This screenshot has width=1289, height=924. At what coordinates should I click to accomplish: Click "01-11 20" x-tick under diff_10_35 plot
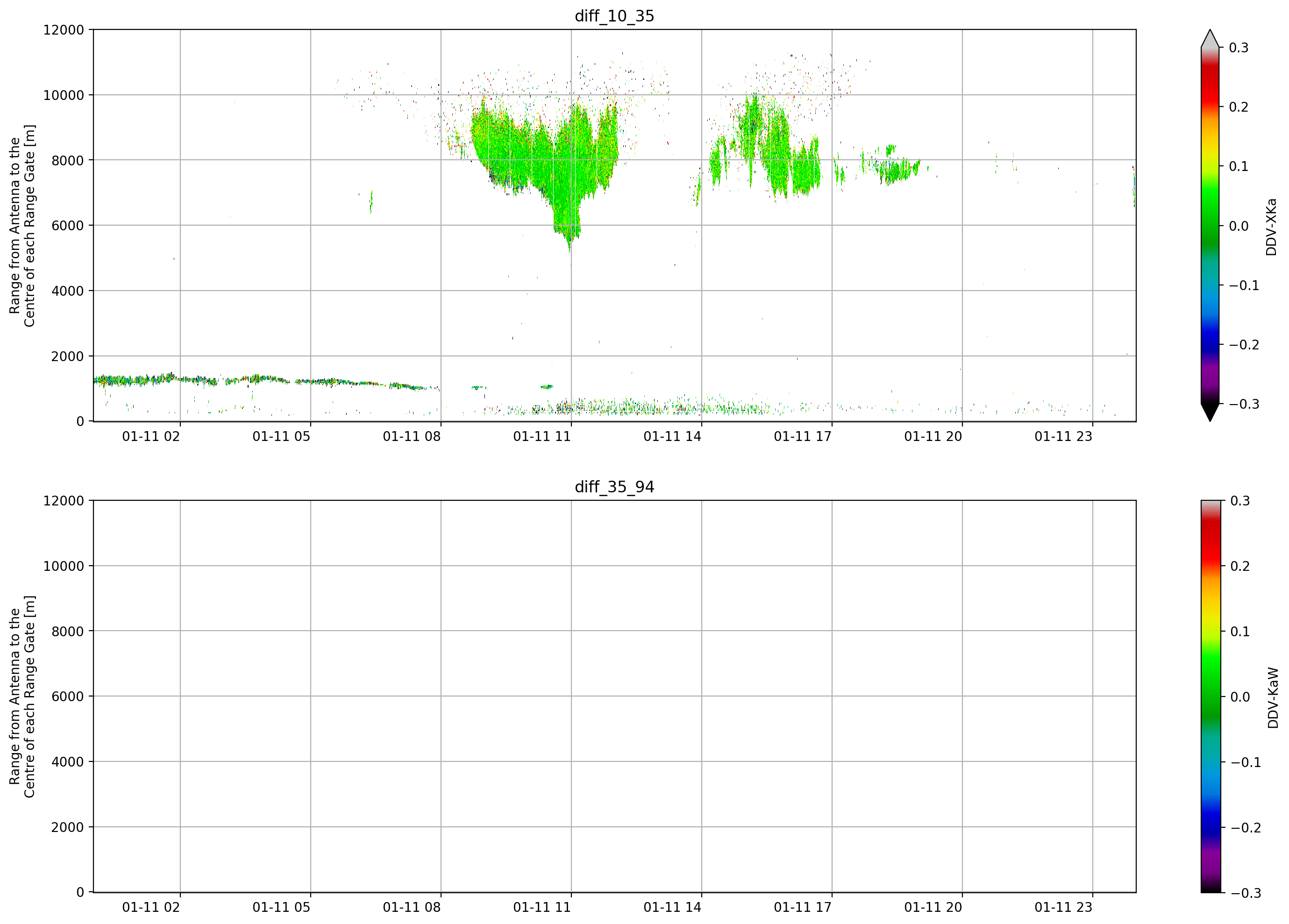pyautogui.click(x=933, y=437)
